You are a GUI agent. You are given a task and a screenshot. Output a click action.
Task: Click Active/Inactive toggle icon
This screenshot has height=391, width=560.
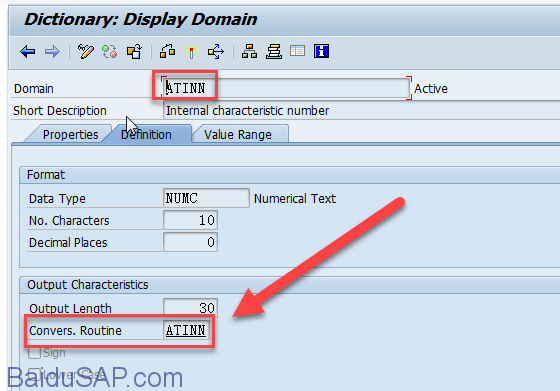[x=109, y=52]
